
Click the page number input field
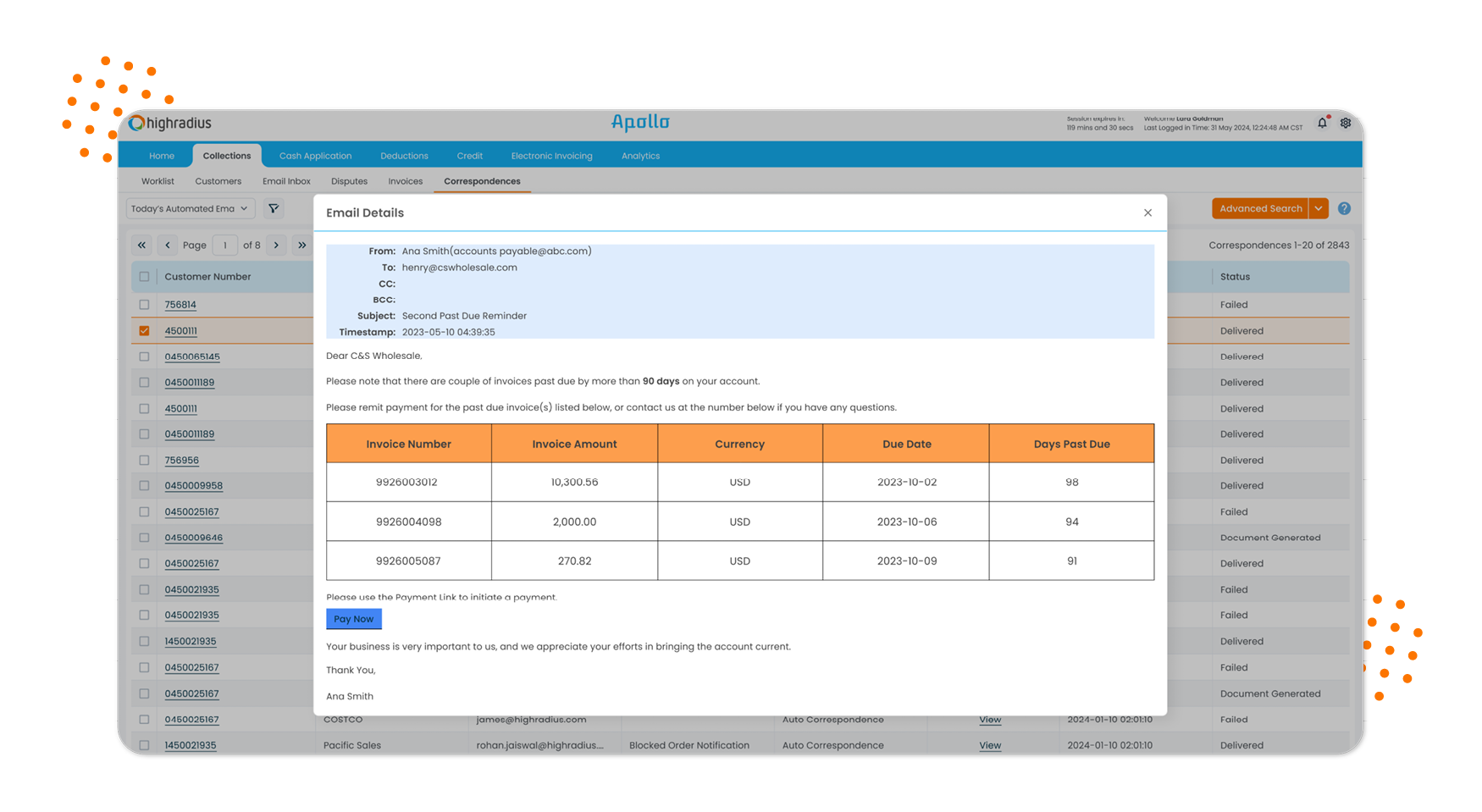click(225, 246)
